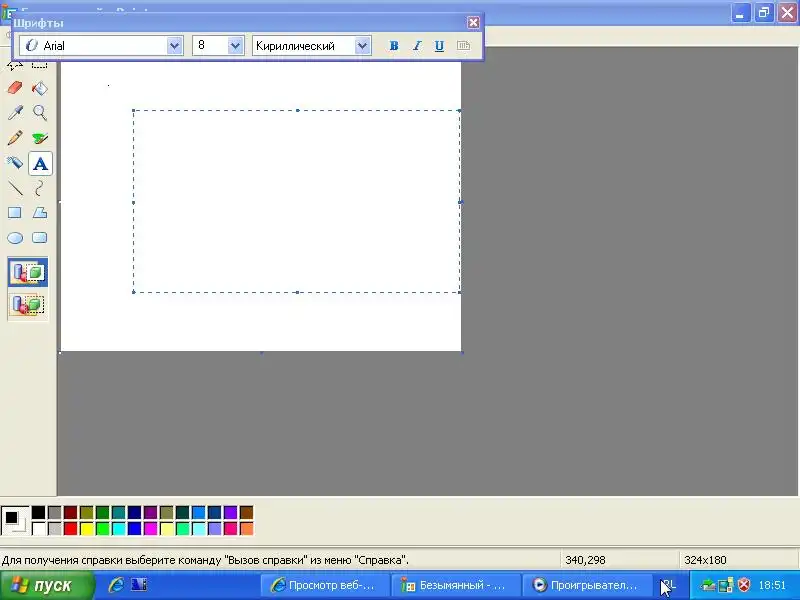
Task: Toggle italic in Fonts toolbar
Action: click(416, 46)
